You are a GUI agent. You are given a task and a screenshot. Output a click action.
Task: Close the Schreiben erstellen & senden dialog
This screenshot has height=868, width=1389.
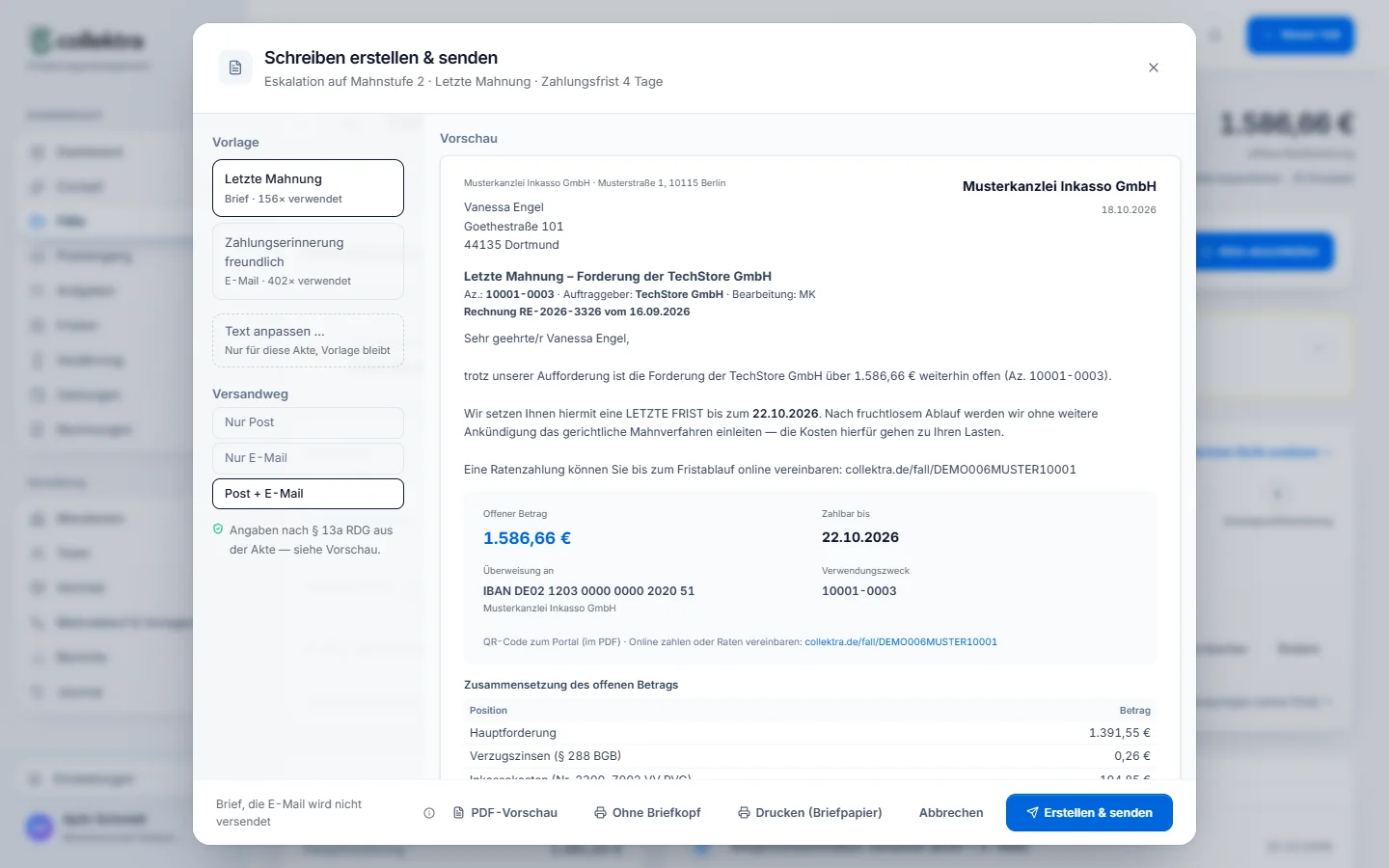click(x=1154, y=68)
